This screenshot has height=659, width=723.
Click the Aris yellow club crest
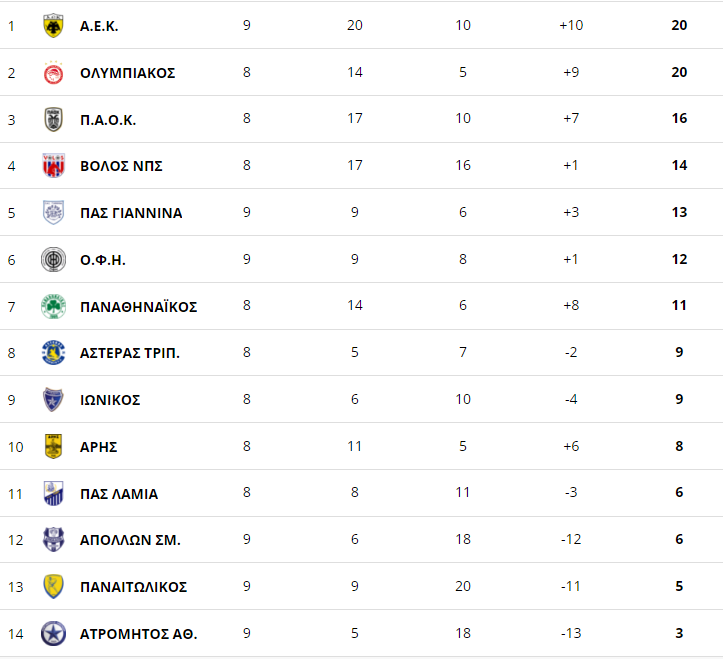(x=53, y=447)
